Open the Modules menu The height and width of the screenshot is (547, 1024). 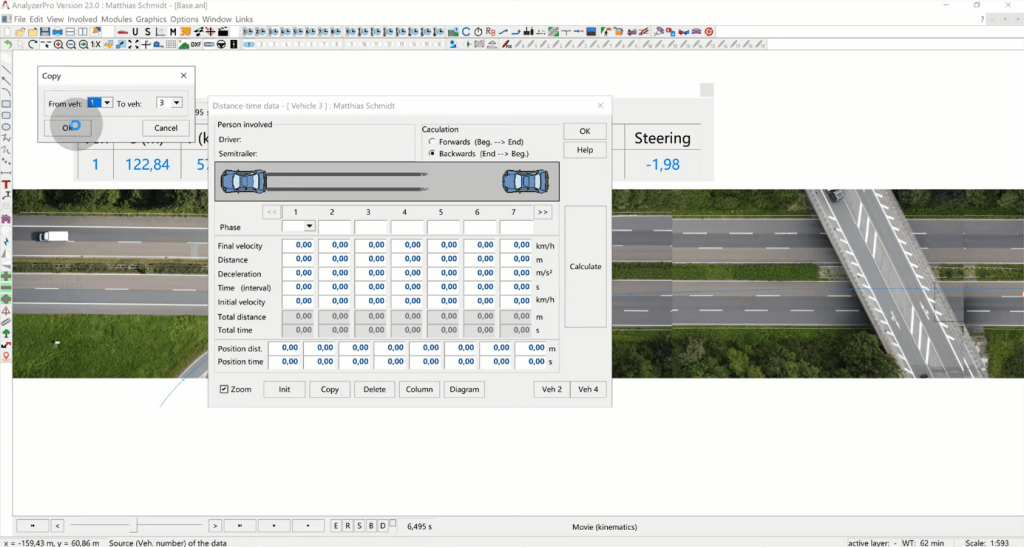pos(116,19)
